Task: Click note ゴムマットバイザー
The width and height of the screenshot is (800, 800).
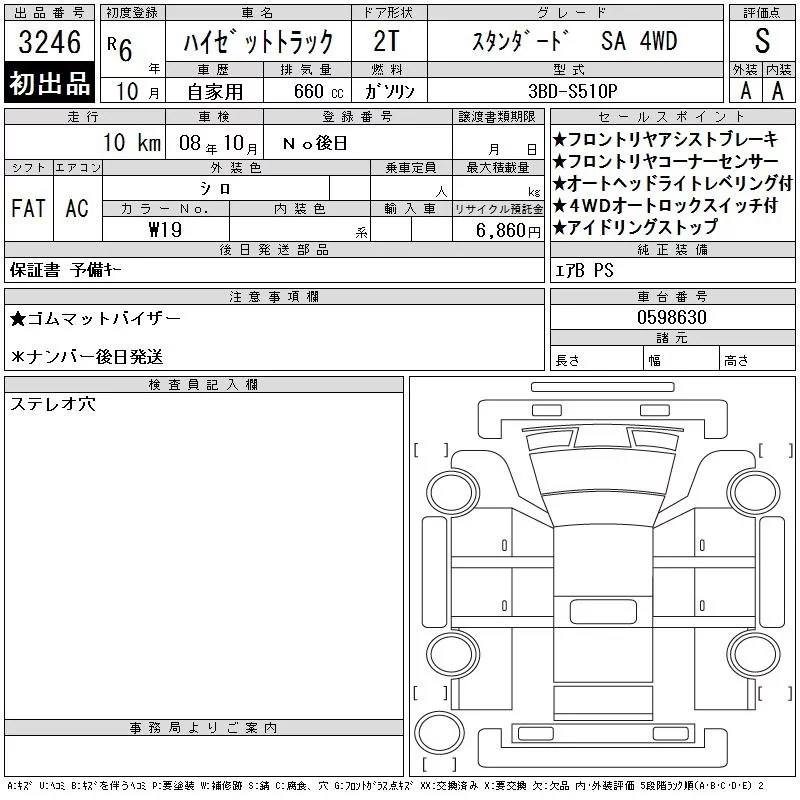Action: pyautogui.click(x=95, y=319)
